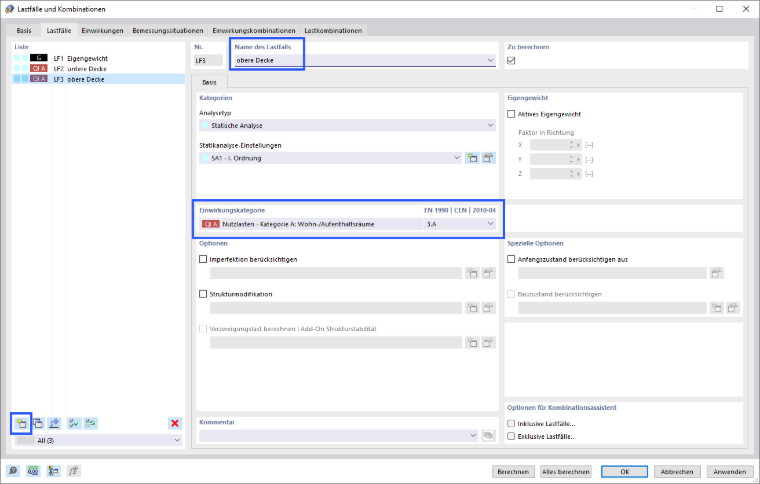Click the import load cases icon below list
The width and height of the screenshot is (760, 484).
point(54,423)
